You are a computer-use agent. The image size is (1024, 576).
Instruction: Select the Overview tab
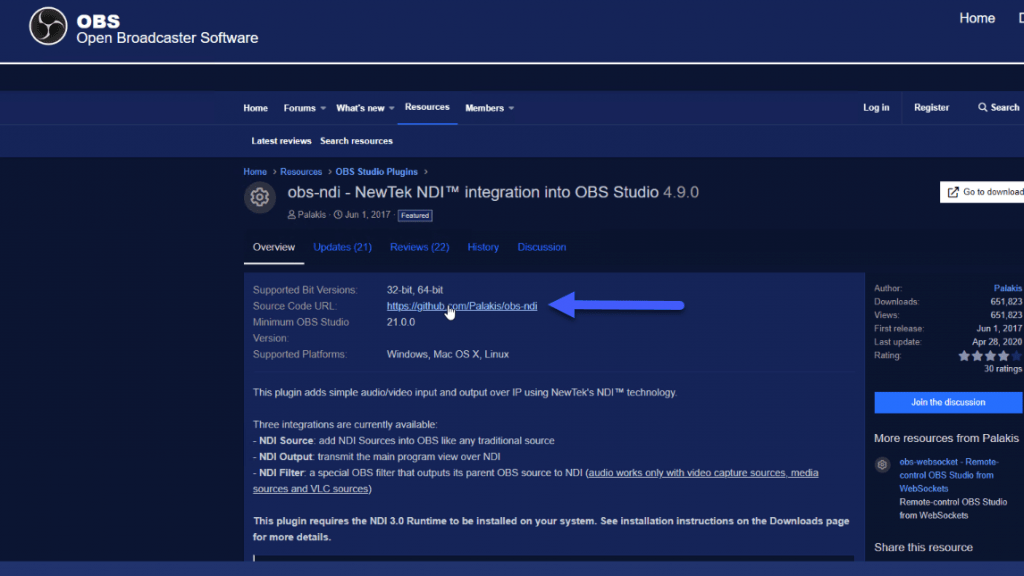pyautogui.click(x=274, y=248)
